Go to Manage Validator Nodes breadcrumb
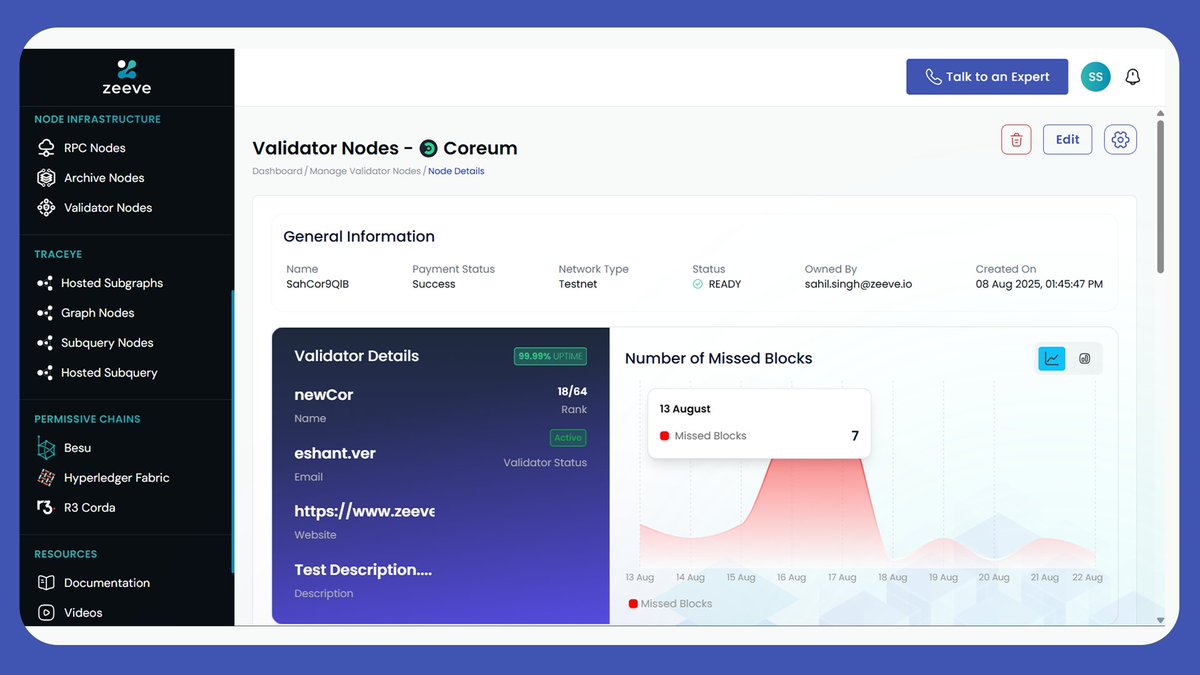This screenshot has width=1200, height=675. [x=365, y=171]
